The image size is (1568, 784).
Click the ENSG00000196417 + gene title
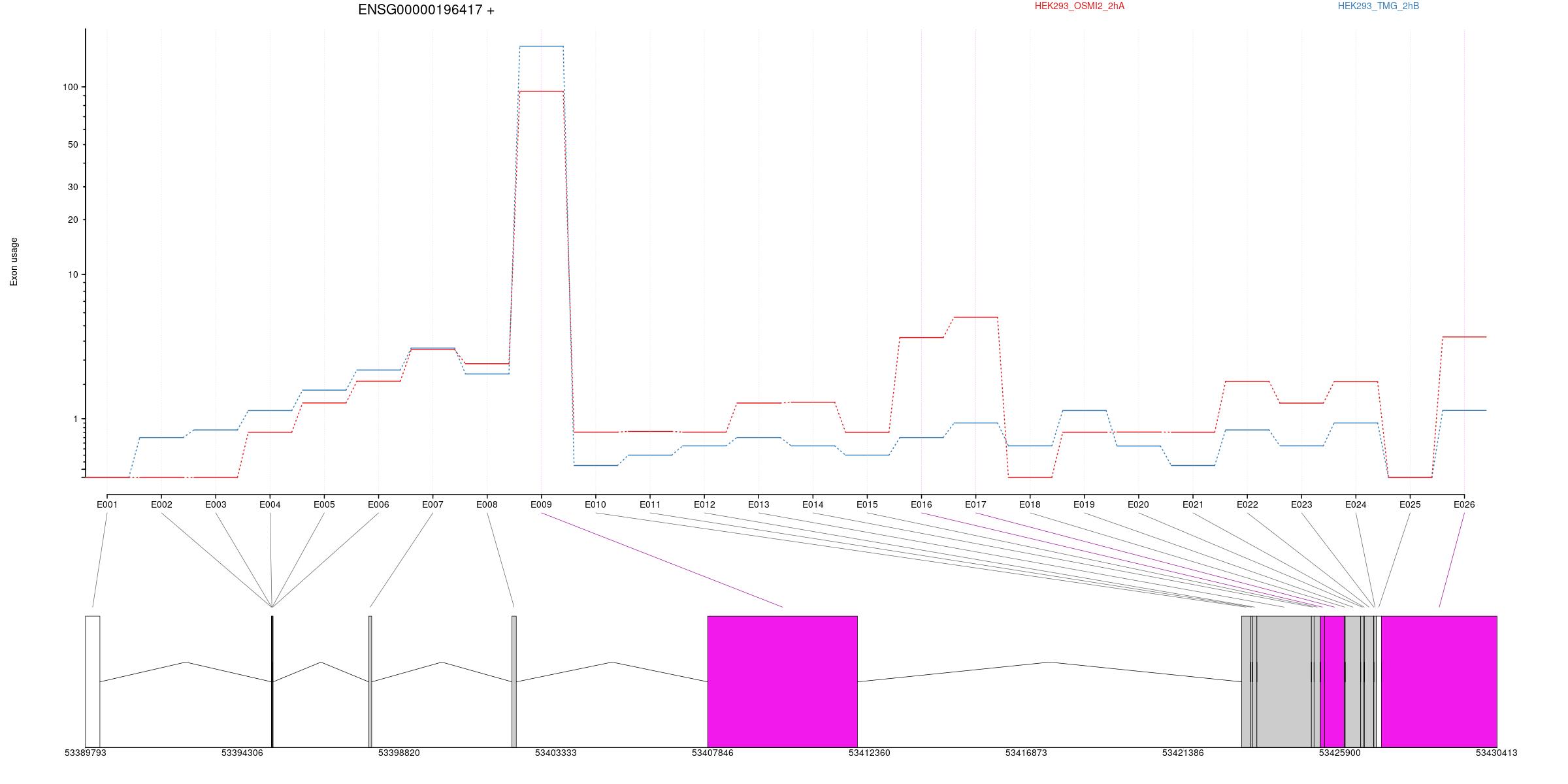[426, 10]
